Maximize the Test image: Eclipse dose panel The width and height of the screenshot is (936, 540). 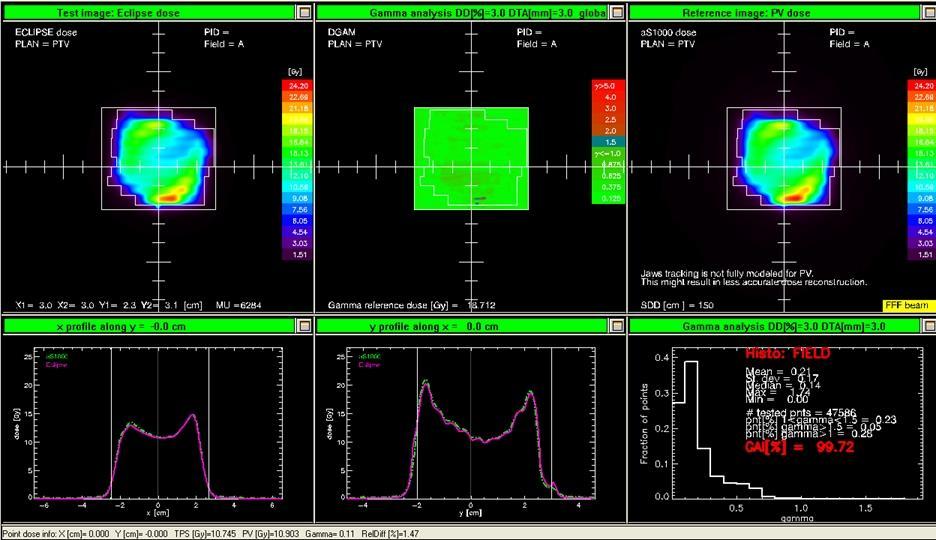tap(304, 13)
